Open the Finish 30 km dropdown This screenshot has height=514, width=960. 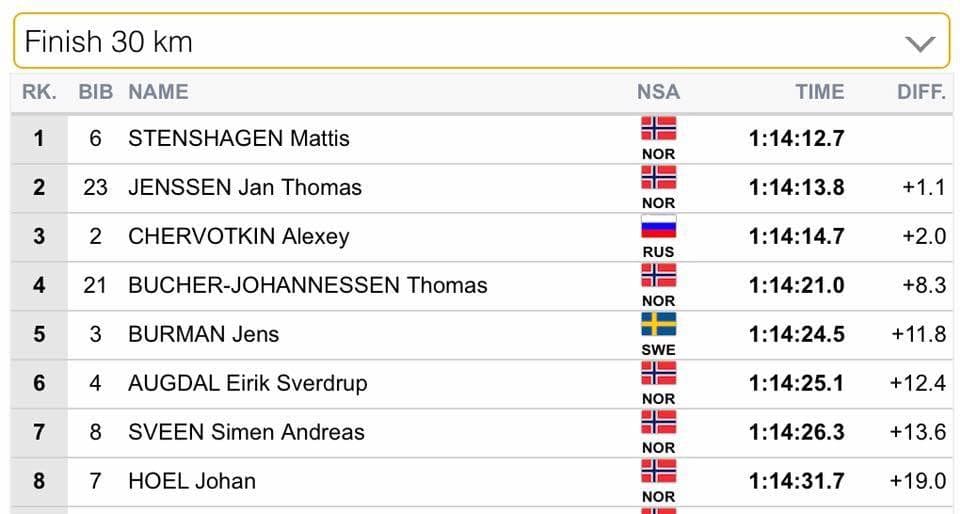tap(480, 42)
